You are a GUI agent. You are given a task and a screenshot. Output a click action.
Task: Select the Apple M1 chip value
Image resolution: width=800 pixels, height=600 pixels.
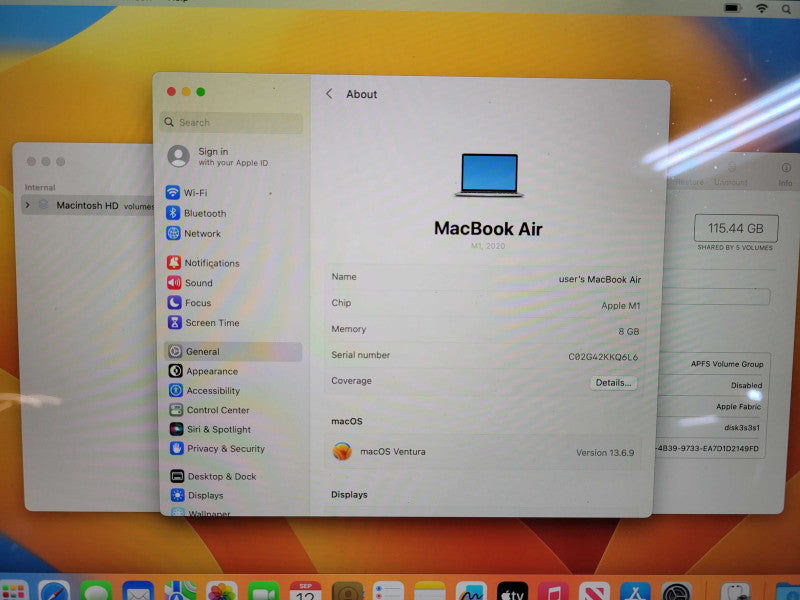click(x=620, y=305)
